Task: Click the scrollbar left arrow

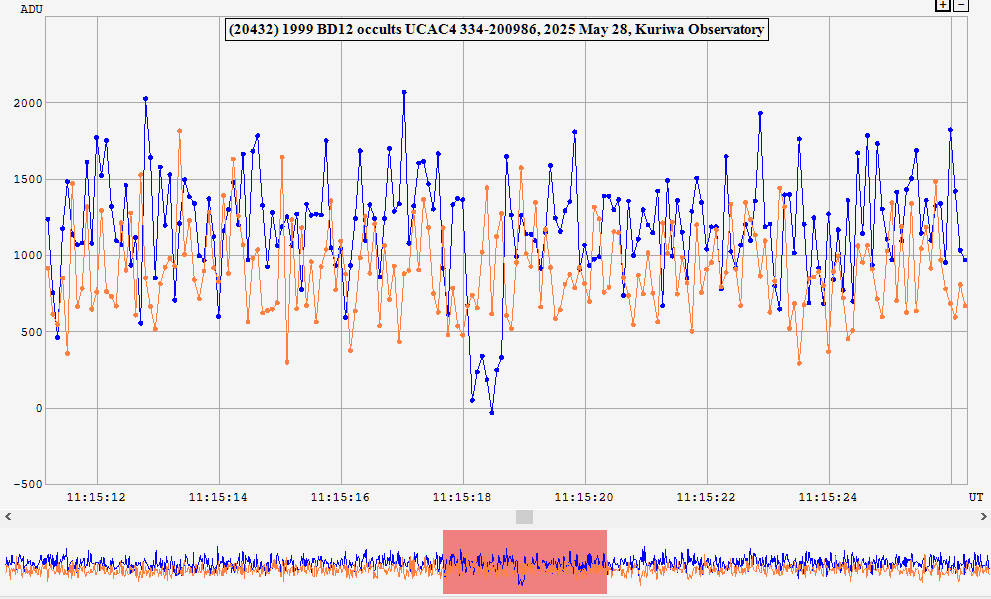Action: tap(7, 517)
